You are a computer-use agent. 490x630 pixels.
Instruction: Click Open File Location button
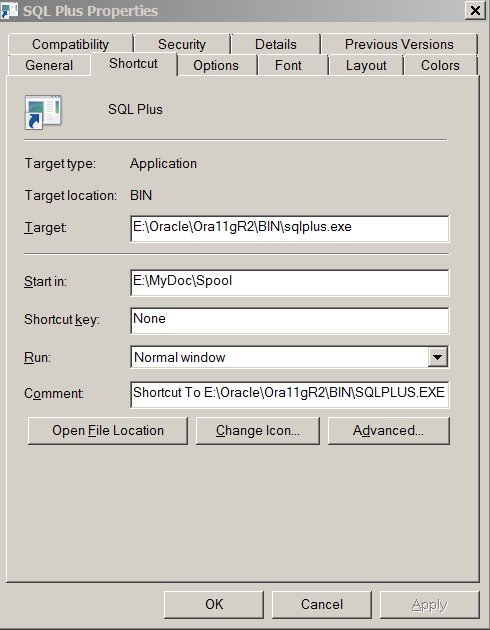tap(108, 431)
